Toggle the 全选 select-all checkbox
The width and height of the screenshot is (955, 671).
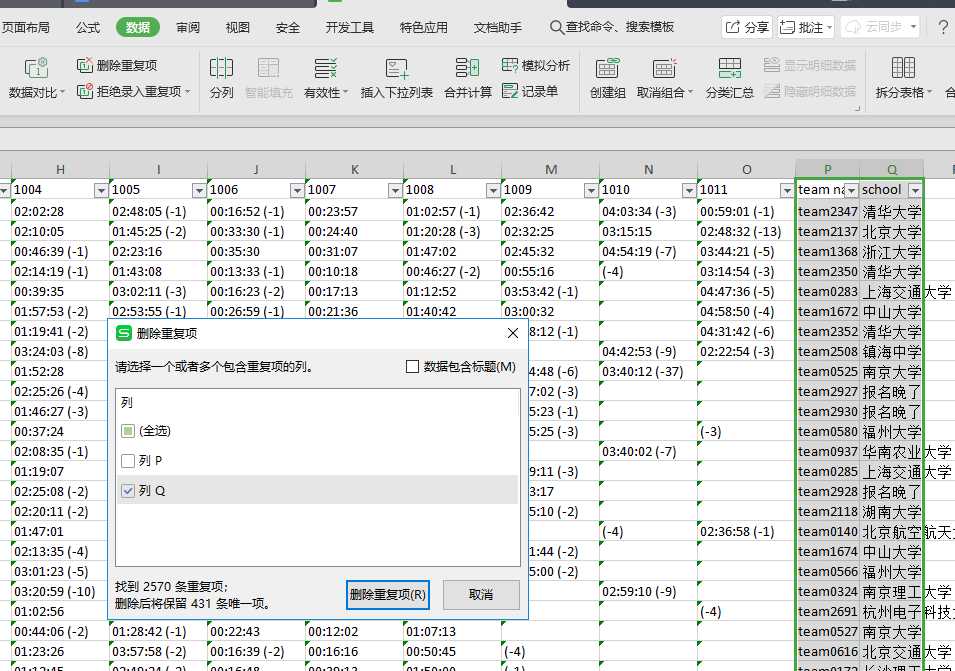pos(127,431)
